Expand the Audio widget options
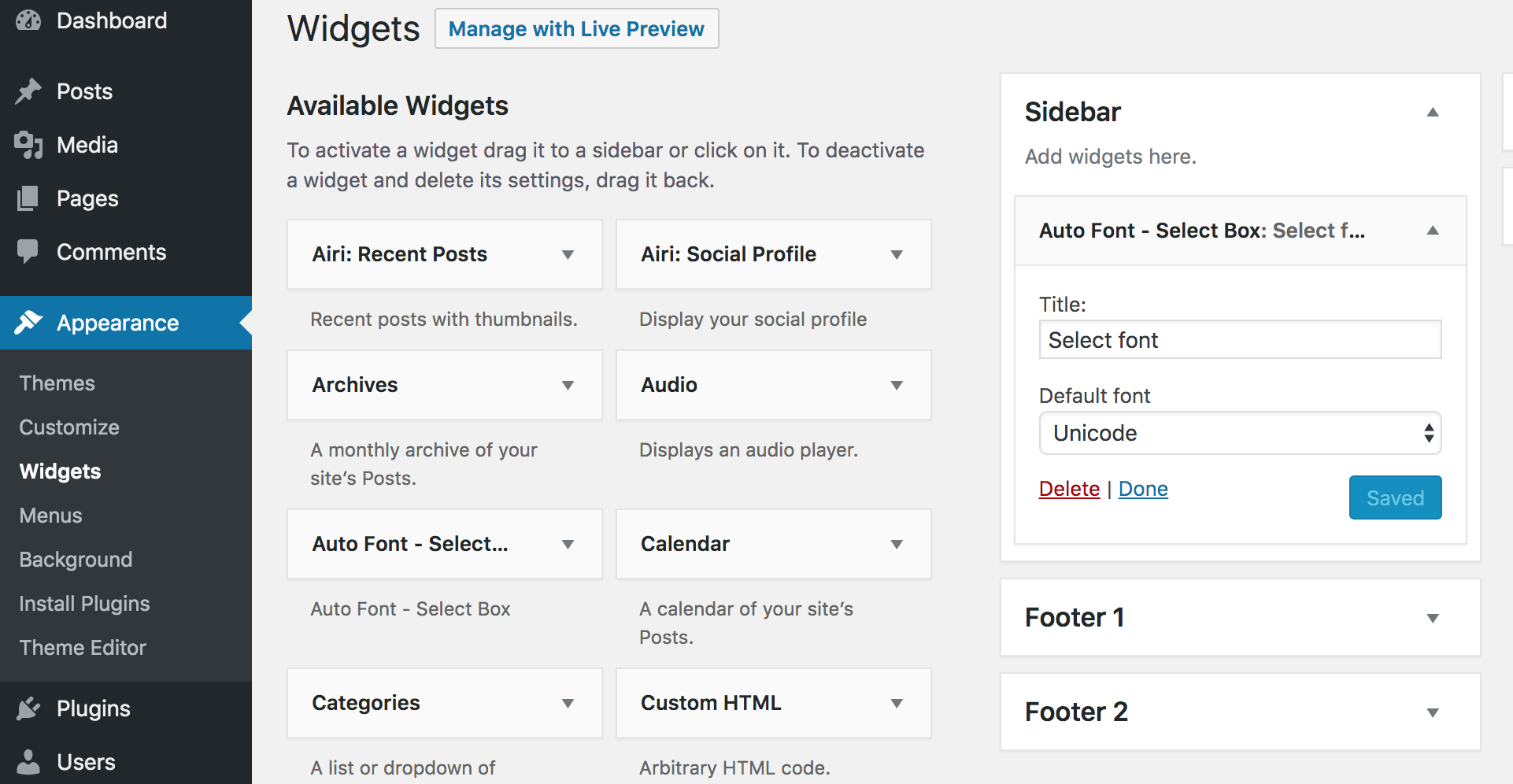The height and width of the screenshot is (784, 1513). click(x=897, y=385)
